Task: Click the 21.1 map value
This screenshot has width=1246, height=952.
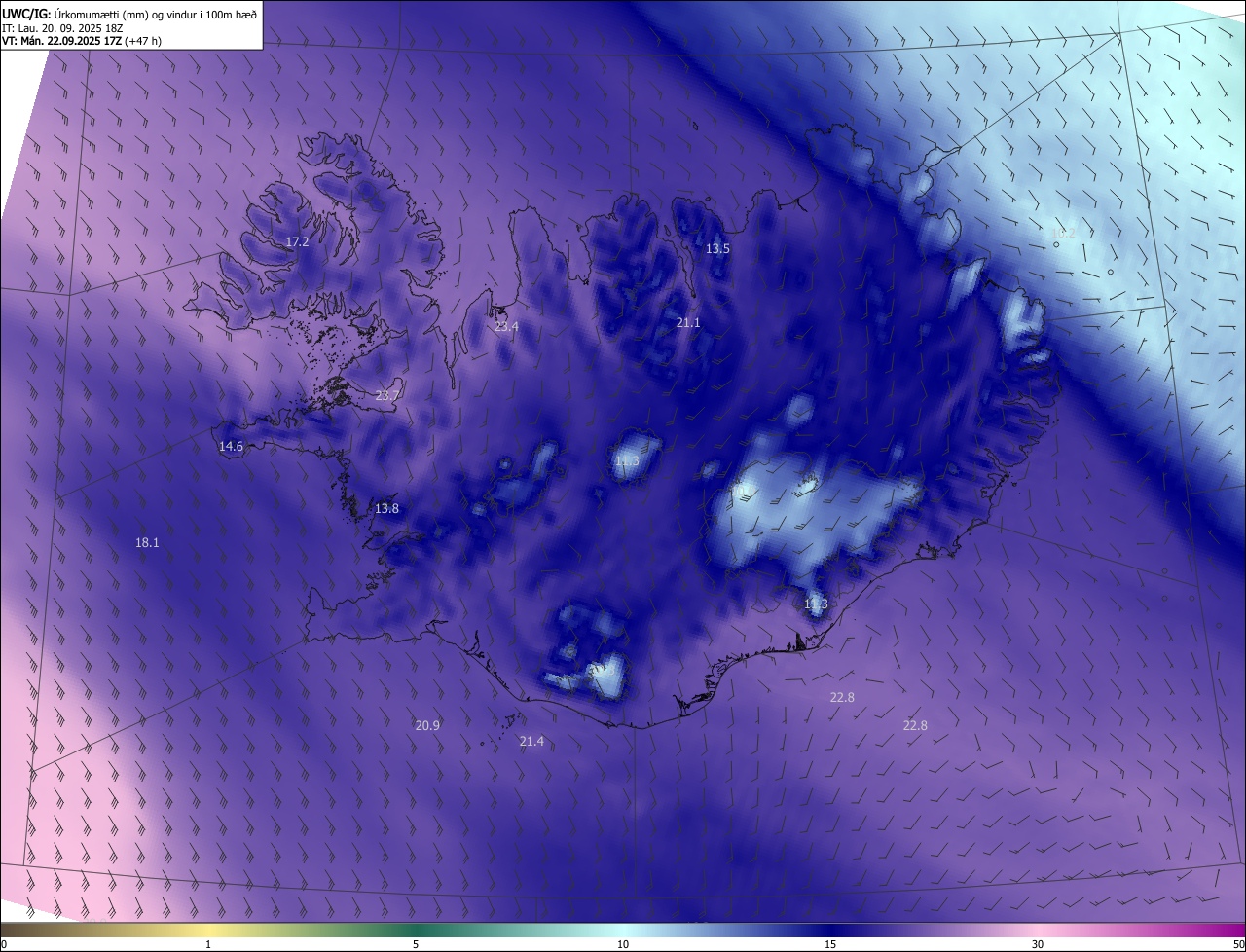Action: (x=688, y=322)
